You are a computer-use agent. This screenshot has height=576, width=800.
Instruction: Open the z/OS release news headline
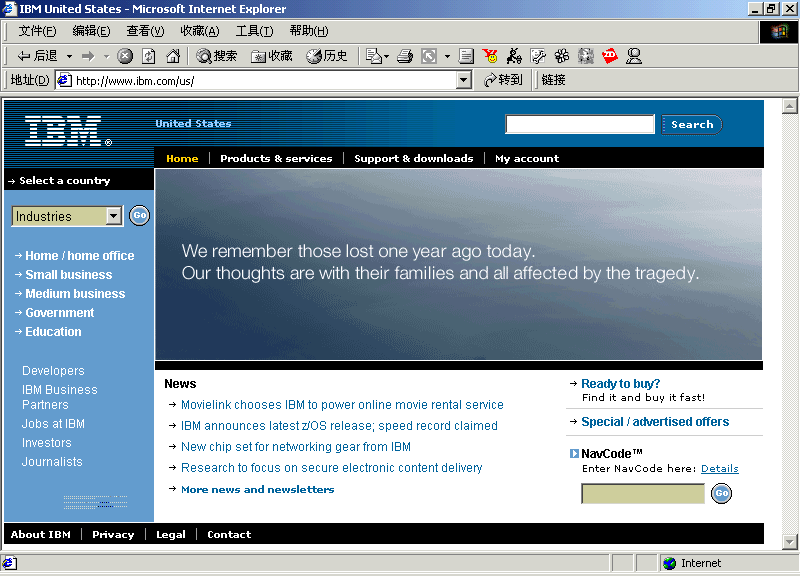click(339, 425)
